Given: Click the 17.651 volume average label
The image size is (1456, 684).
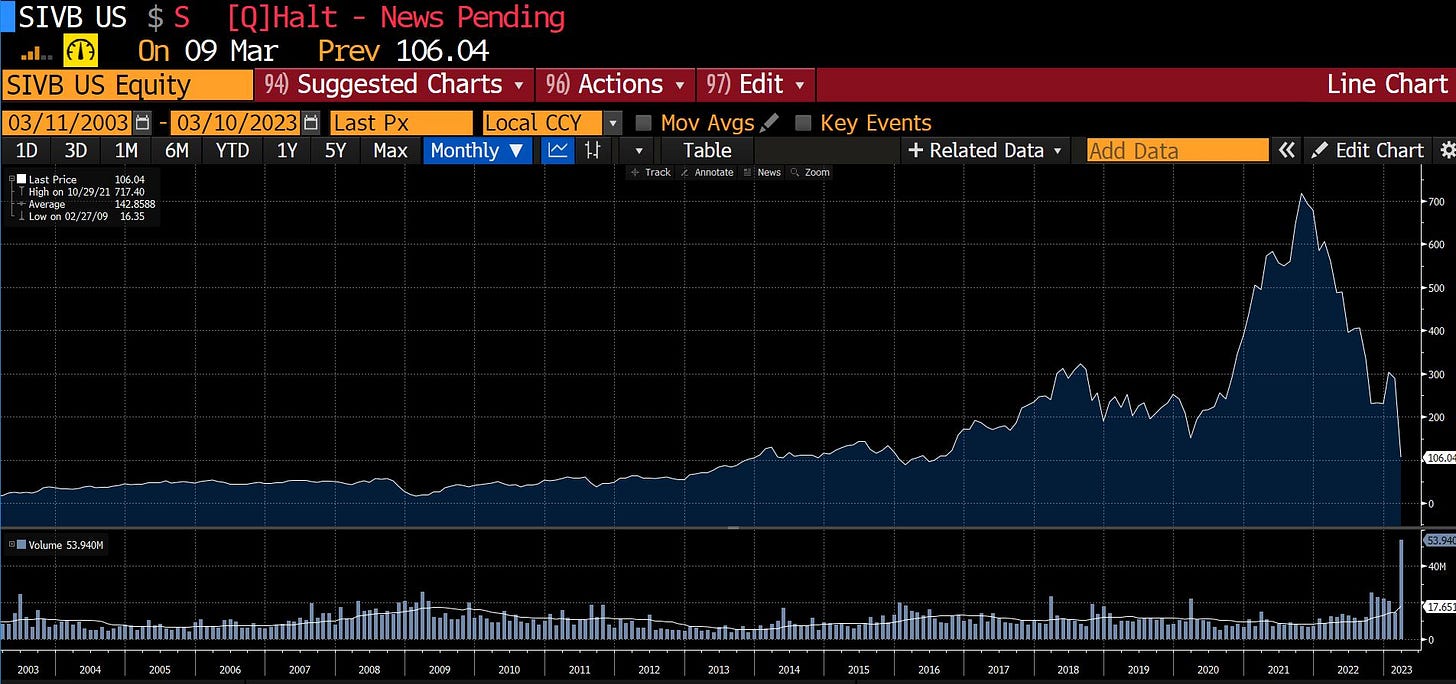Looking at the screenshot, I should [x=1439, y=606].
